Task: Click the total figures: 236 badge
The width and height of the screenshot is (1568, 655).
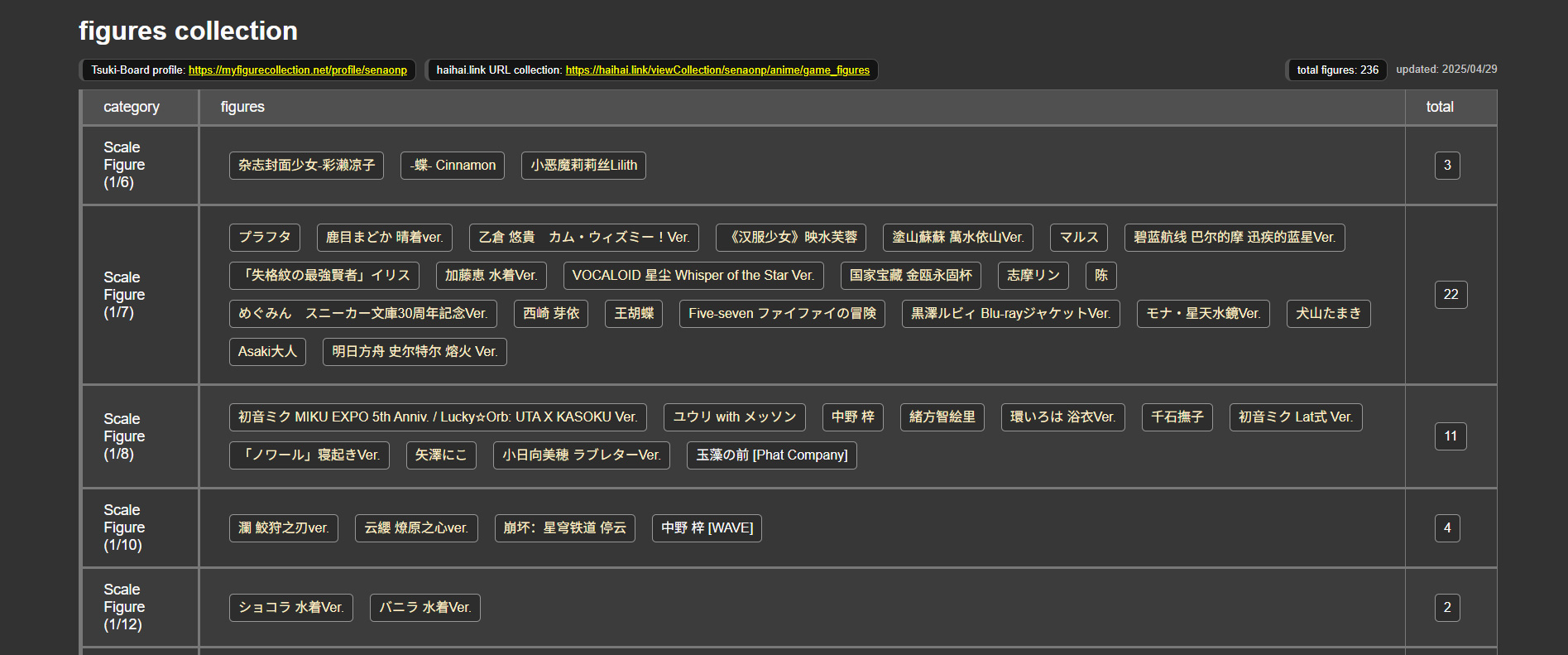Action: coord(1337,70)
